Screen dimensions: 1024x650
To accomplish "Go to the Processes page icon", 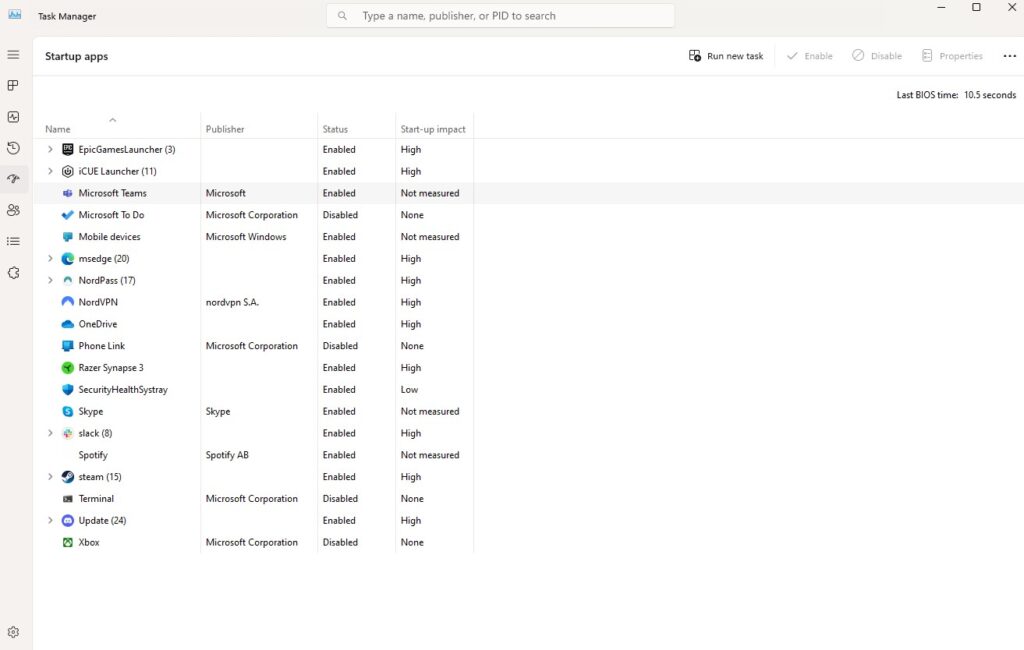I will [x=13, y=86].
